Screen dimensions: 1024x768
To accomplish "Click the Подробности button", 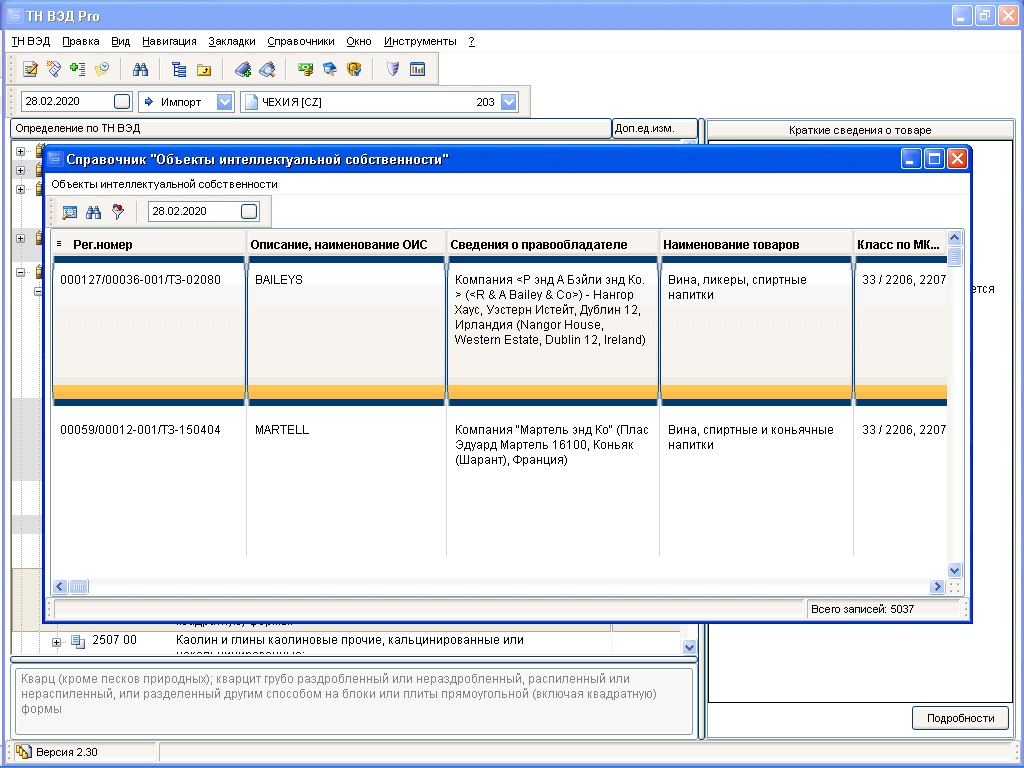I will 960,718.
